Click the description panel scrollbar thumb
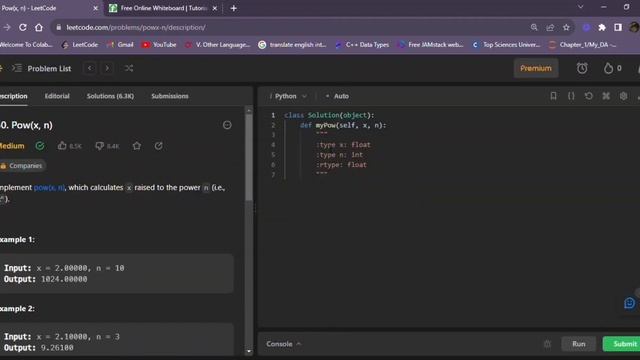 [x=249, y=157]
